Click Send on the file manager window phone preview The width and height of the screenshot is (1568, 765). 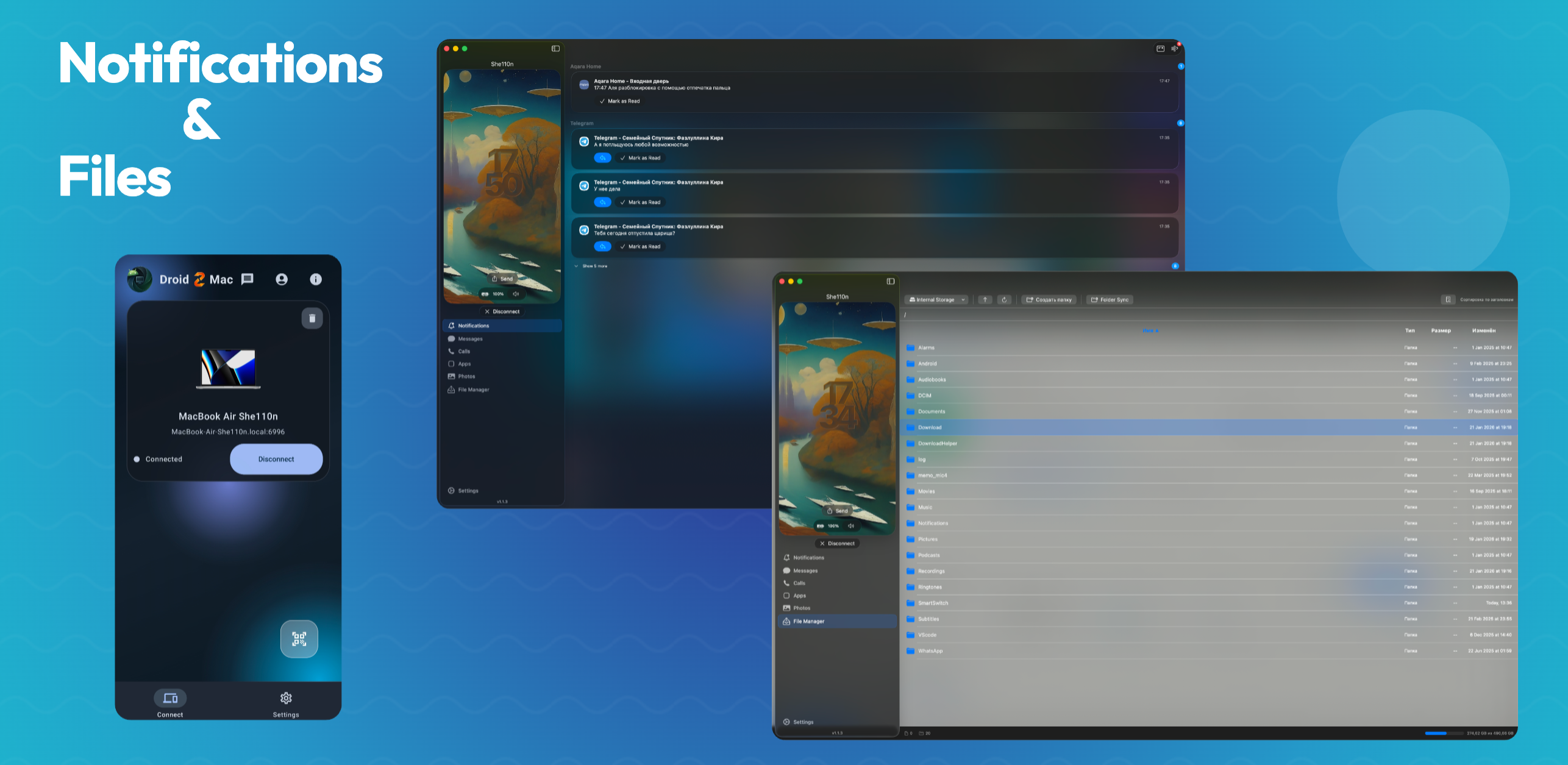coord(838,511)
